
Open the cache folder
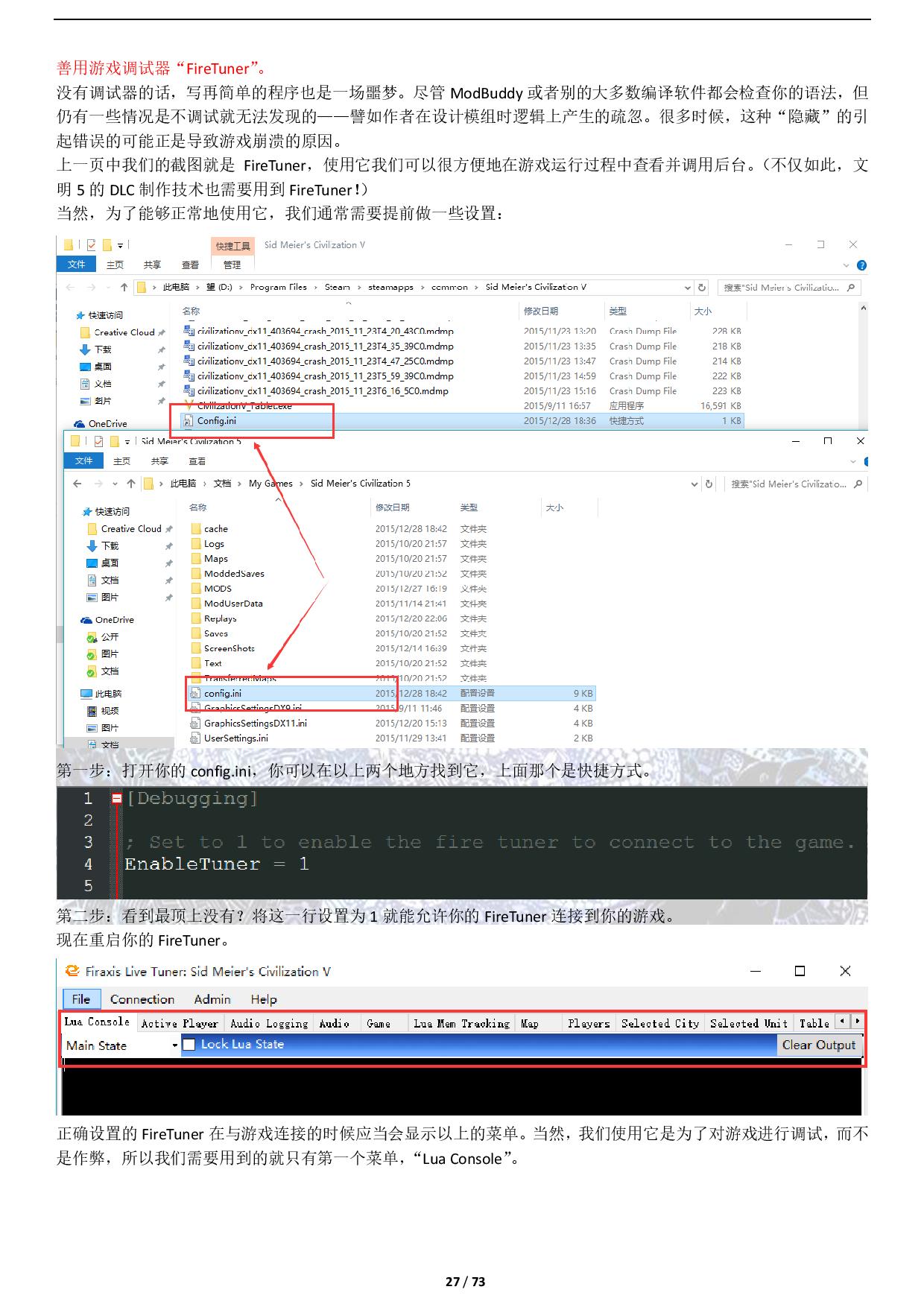[215, 529]
